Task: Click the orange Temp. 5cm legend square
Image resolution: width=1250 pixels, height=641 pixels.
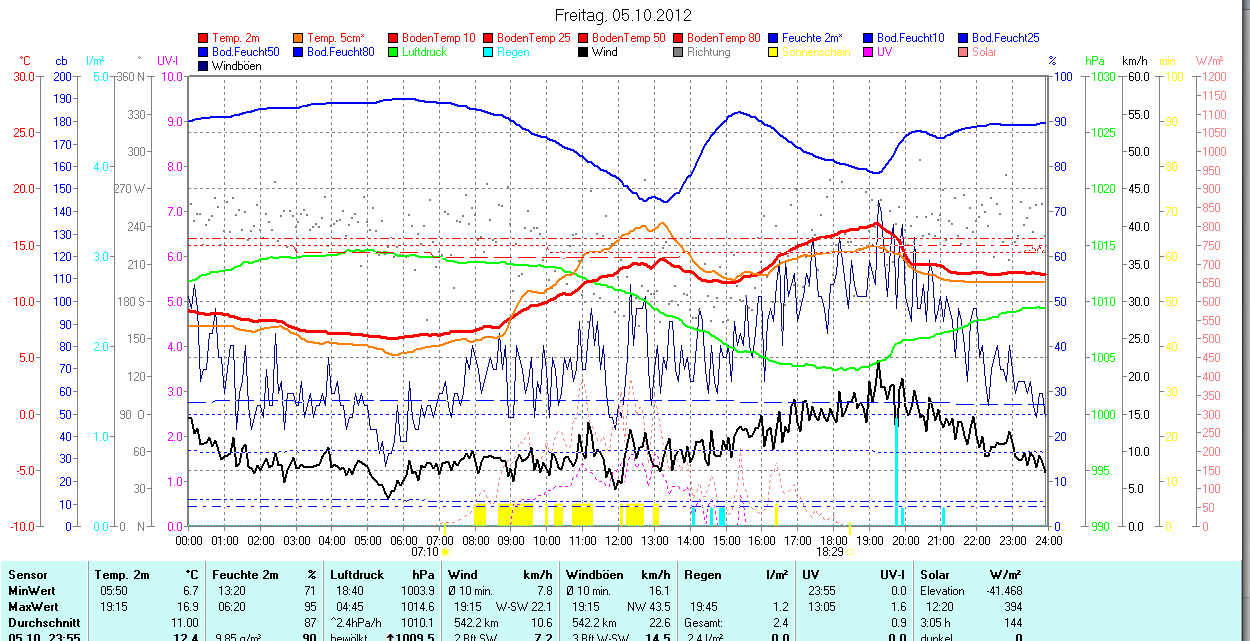Action: [x=298, y=38]
